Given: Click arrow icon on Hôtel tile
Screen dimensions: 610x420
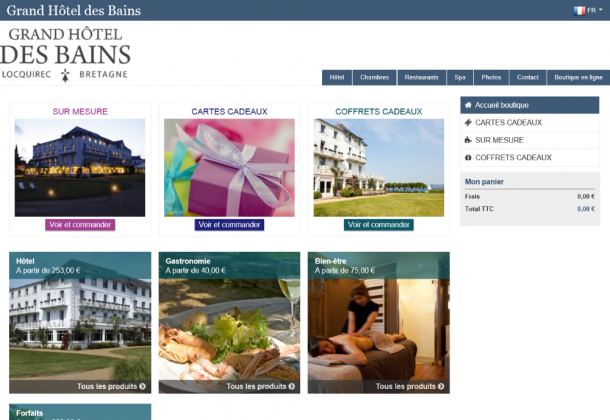Looking at the screenshot, I should [142, 386].
